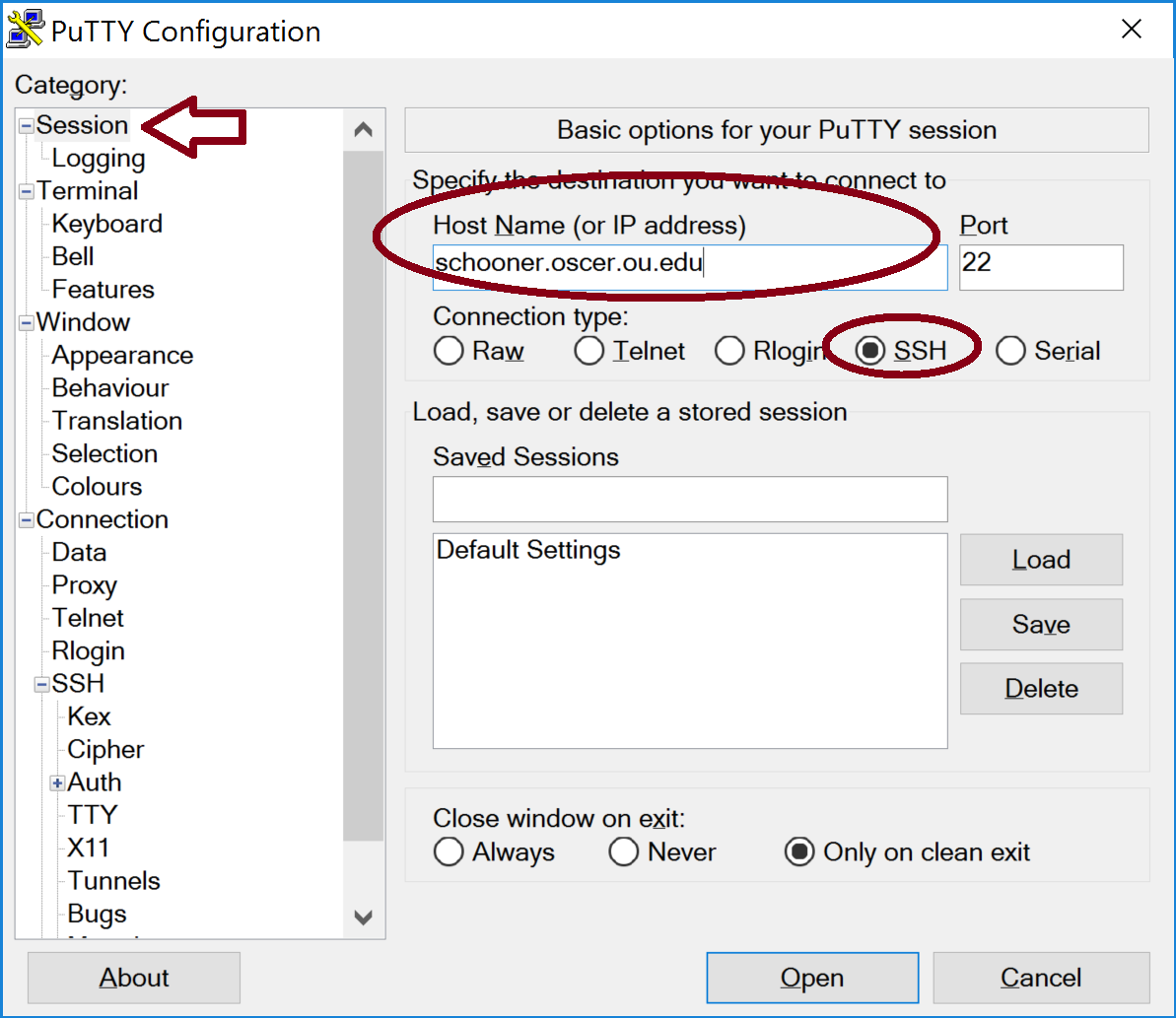Click the Host Name input field

[x=690, y=264]
